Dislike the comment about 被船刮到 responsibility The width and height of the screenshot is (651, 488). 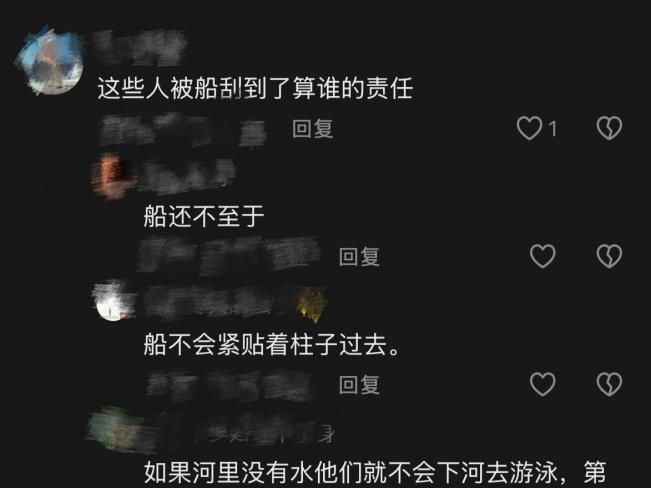(609, 128)
